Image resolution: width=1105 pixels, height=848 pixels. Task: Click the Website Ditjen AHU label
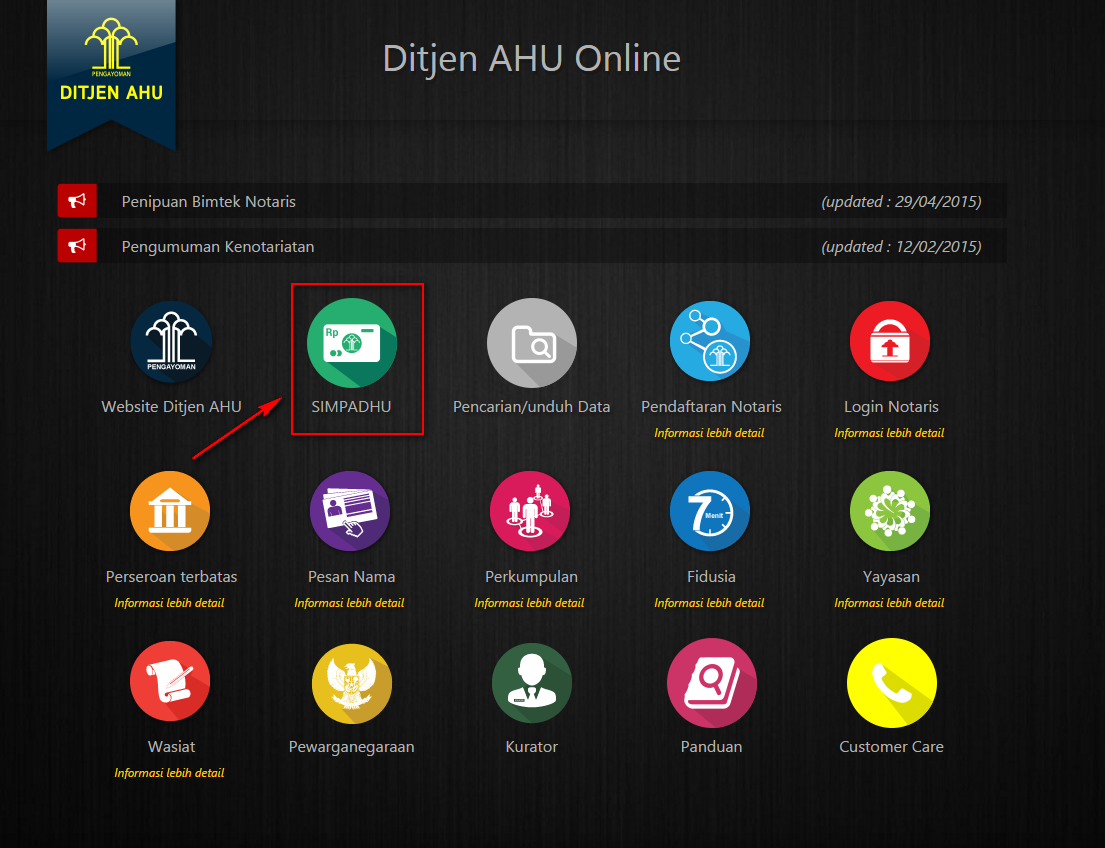[171, 407]
